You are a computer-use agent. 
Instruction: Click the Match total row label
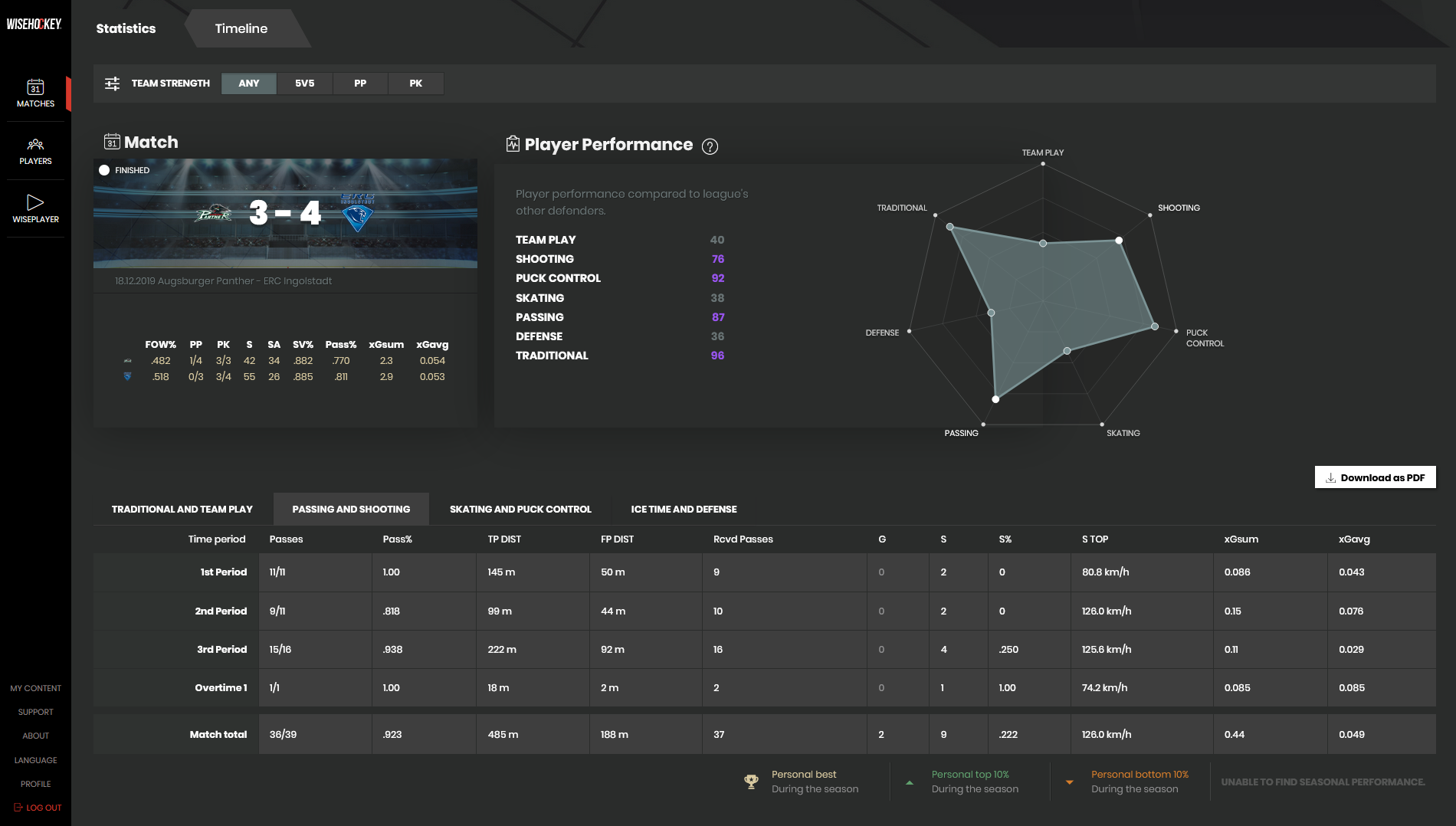pos(218,734)
